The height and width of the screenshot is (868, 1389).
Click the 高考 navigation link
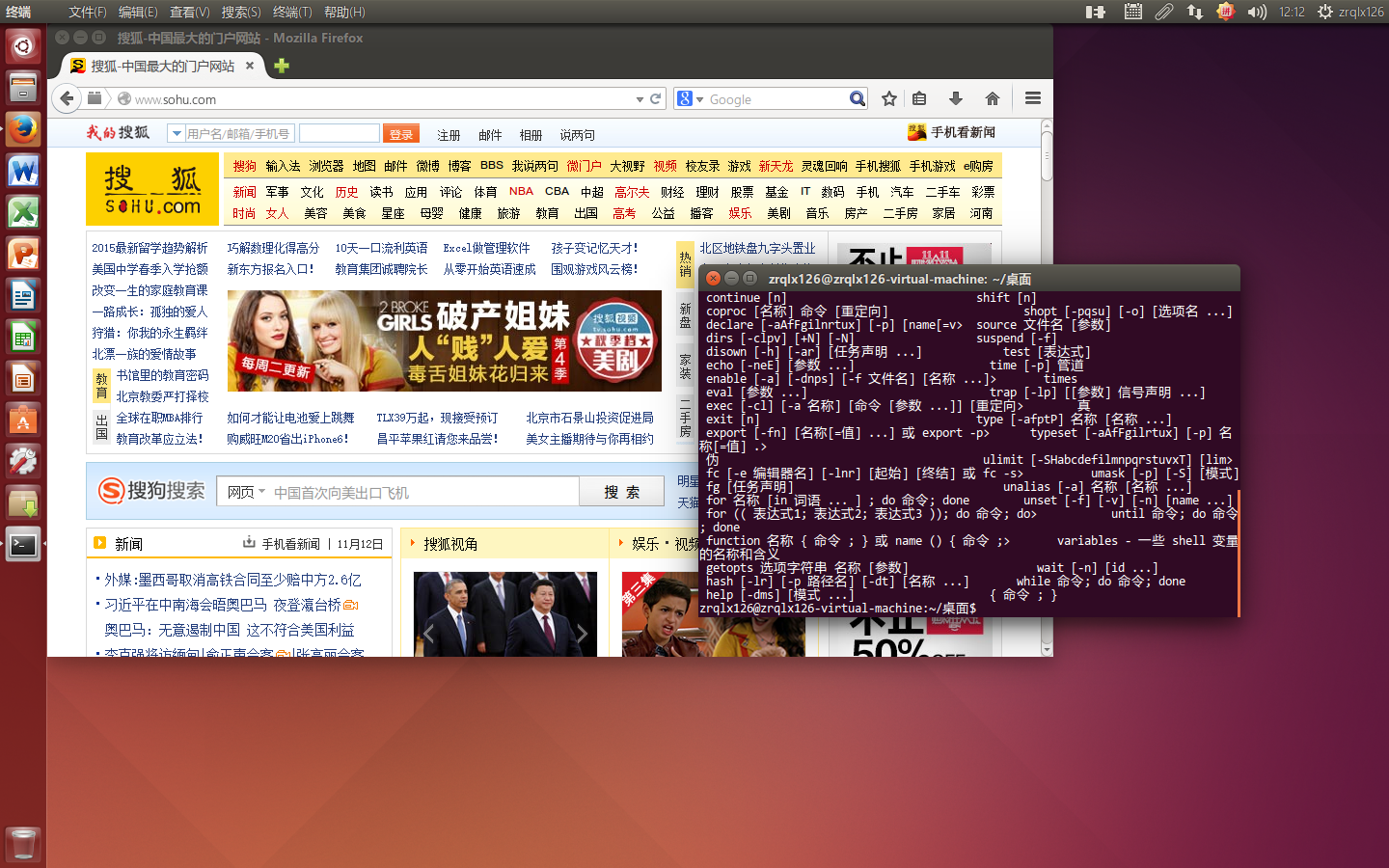[624, 213]
